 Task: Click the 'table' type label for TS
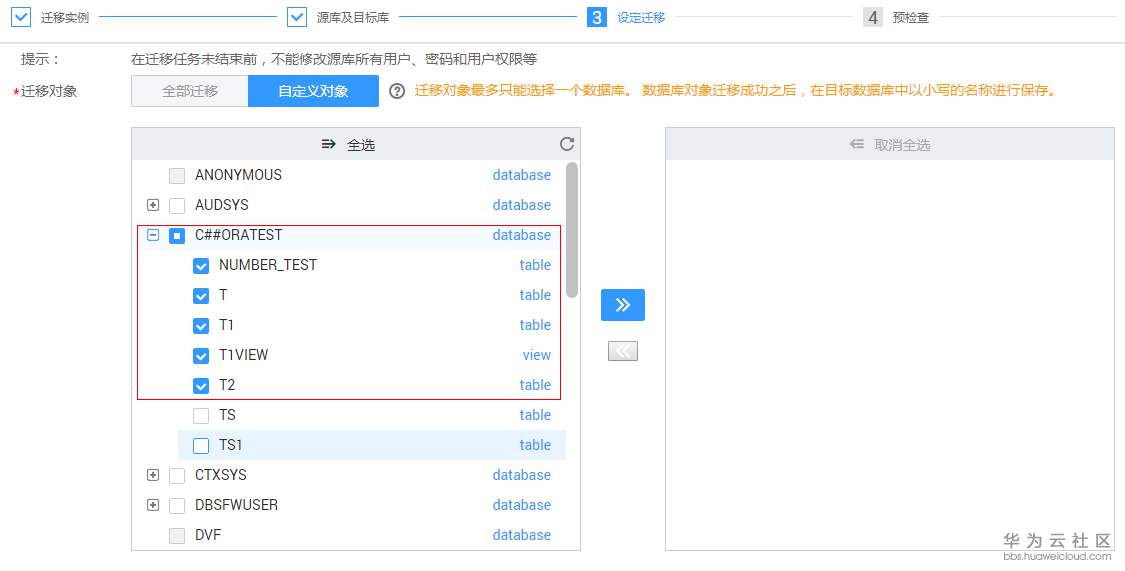pyautogui.click(x=535, y=415)
